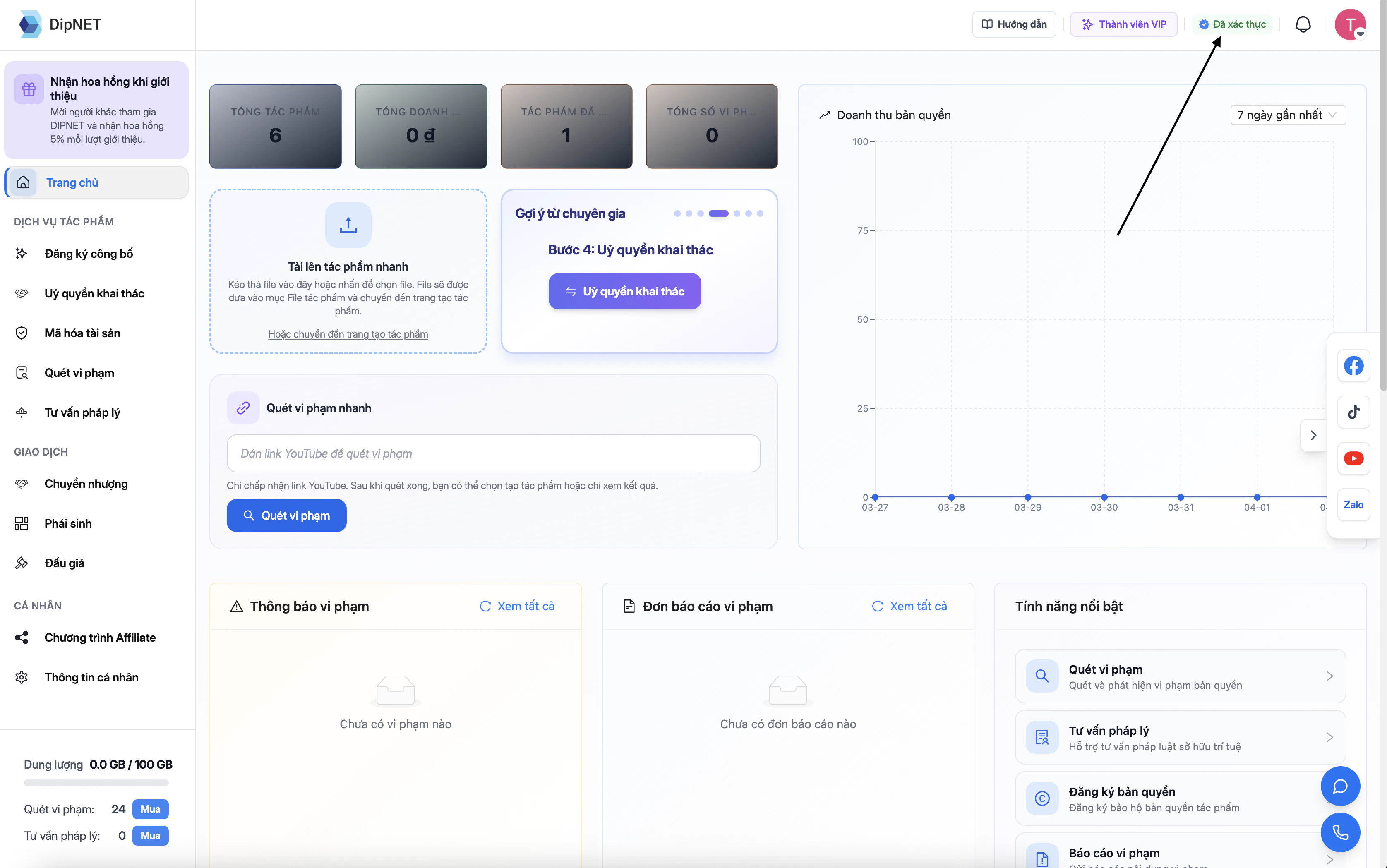The image size is (1387, 868).
Task: Click Xem tất cả for Đơn báo cáo vi phạm
Action: (909, 606)
